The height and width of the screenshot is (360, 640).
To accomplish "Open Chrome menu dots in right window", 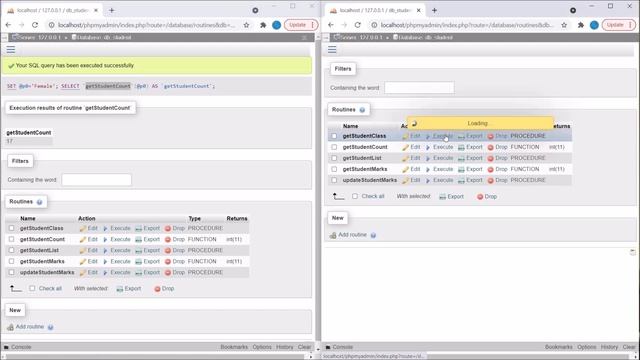I will [x=630, y=25].
